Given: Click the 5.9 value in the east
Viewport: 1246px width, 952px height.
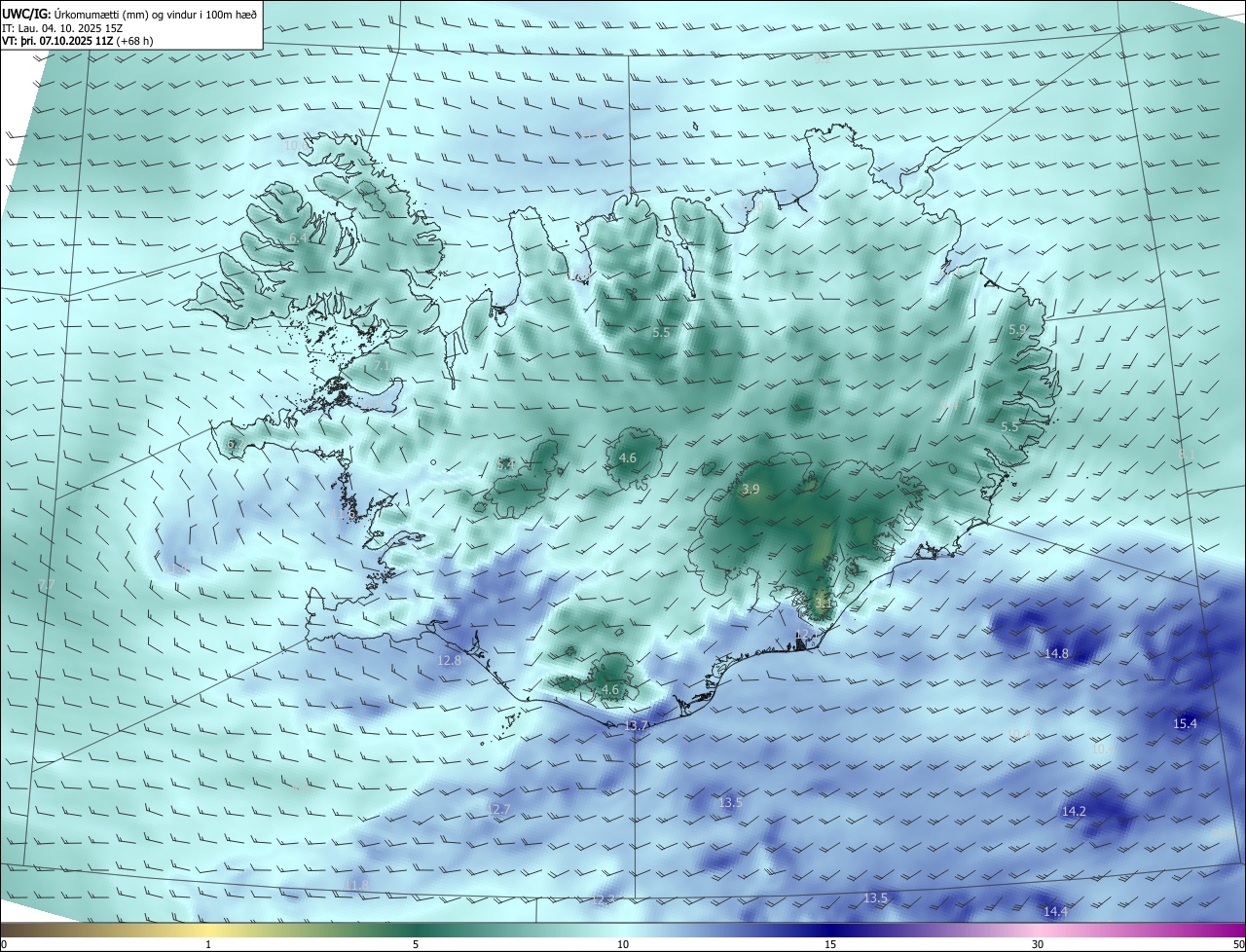Looking at the screenshot, I should (1017, 329).
